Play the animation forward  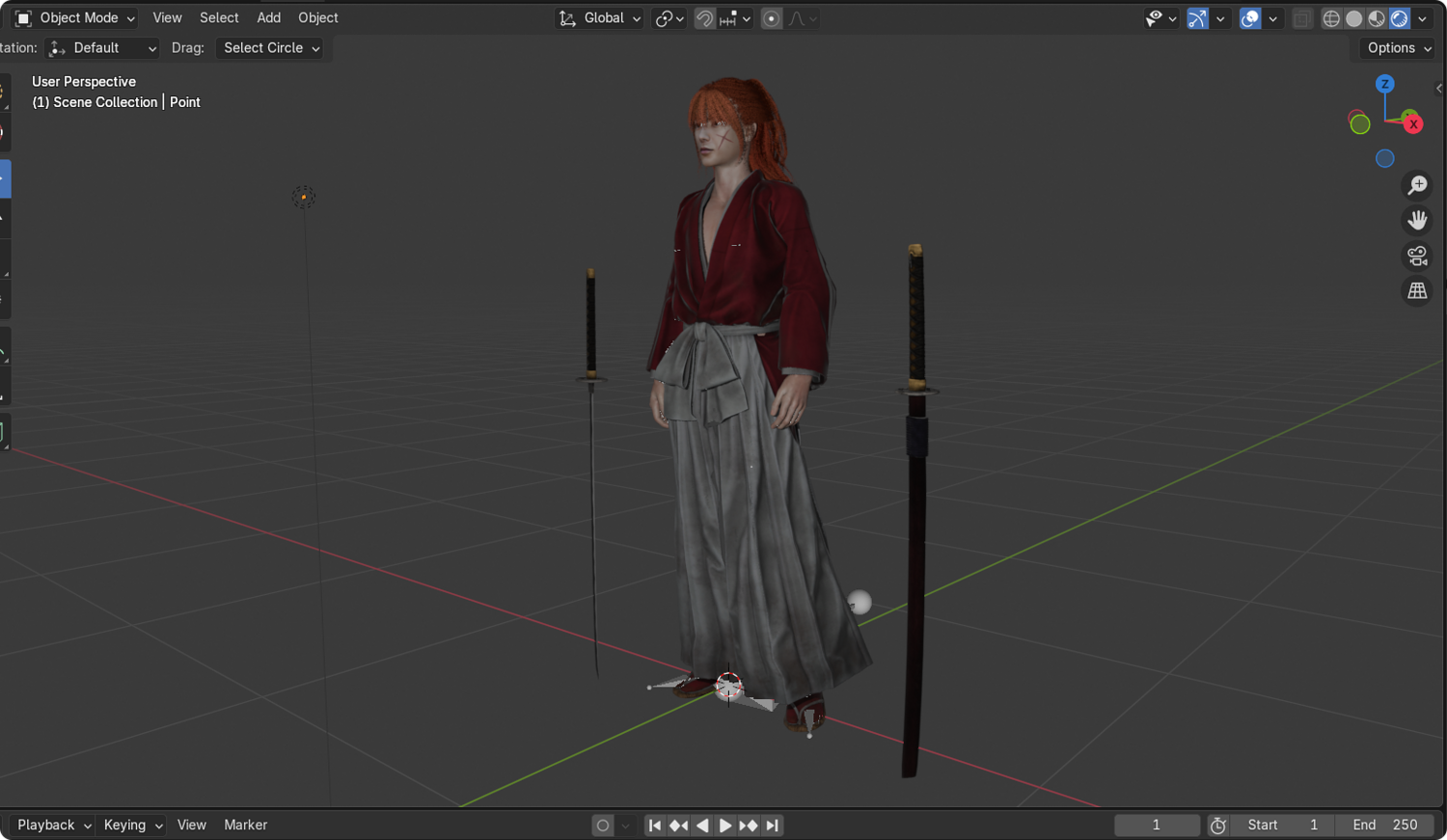[x=724, y=826]
